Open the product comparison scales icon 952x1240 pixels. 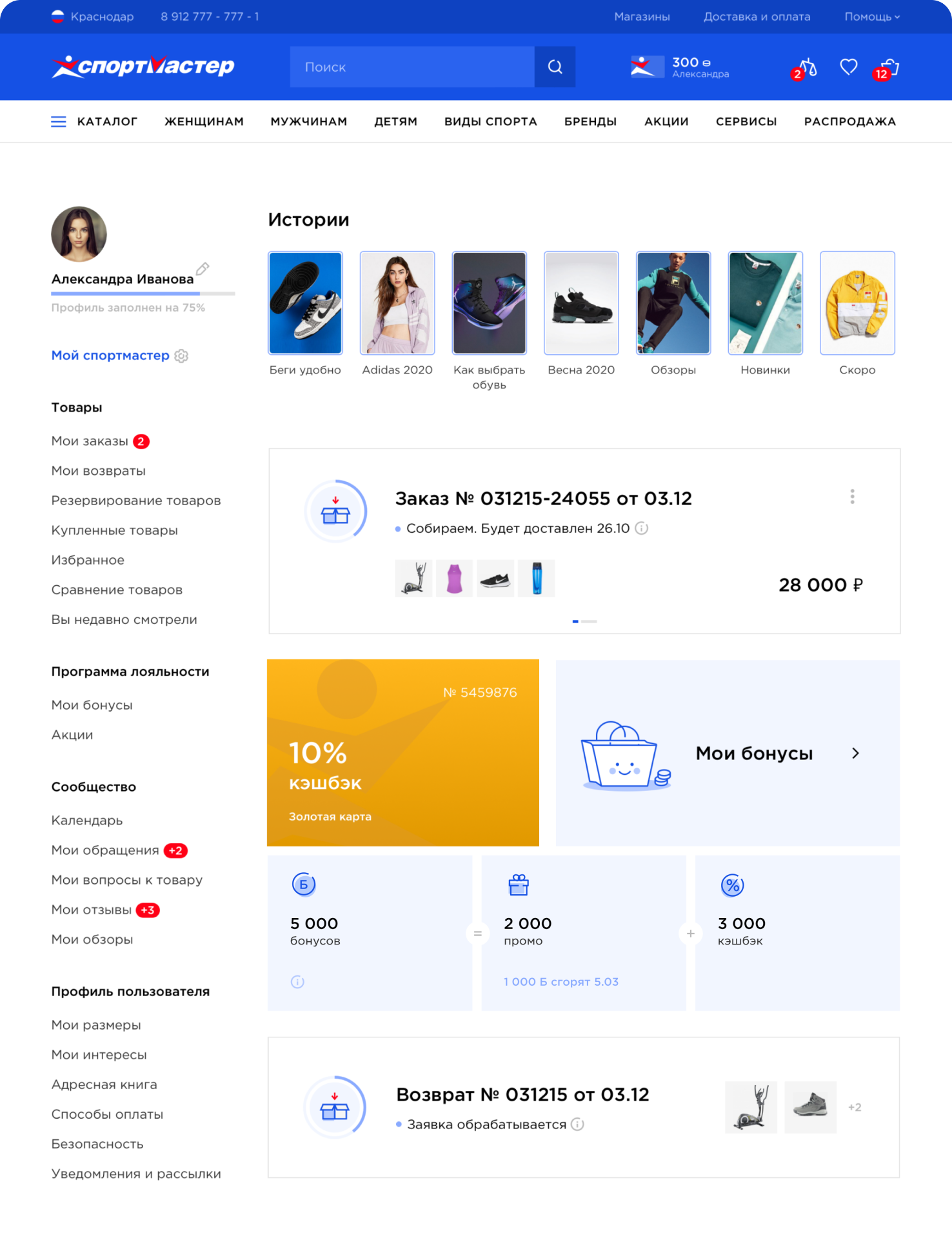coord(807,67)
